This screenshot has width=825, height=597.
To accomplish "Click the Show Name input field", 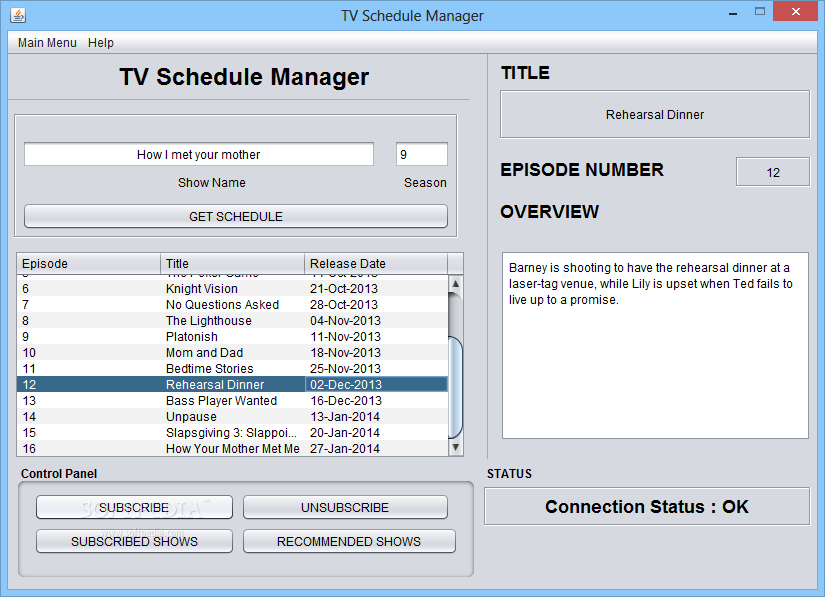I will [199, 155].
